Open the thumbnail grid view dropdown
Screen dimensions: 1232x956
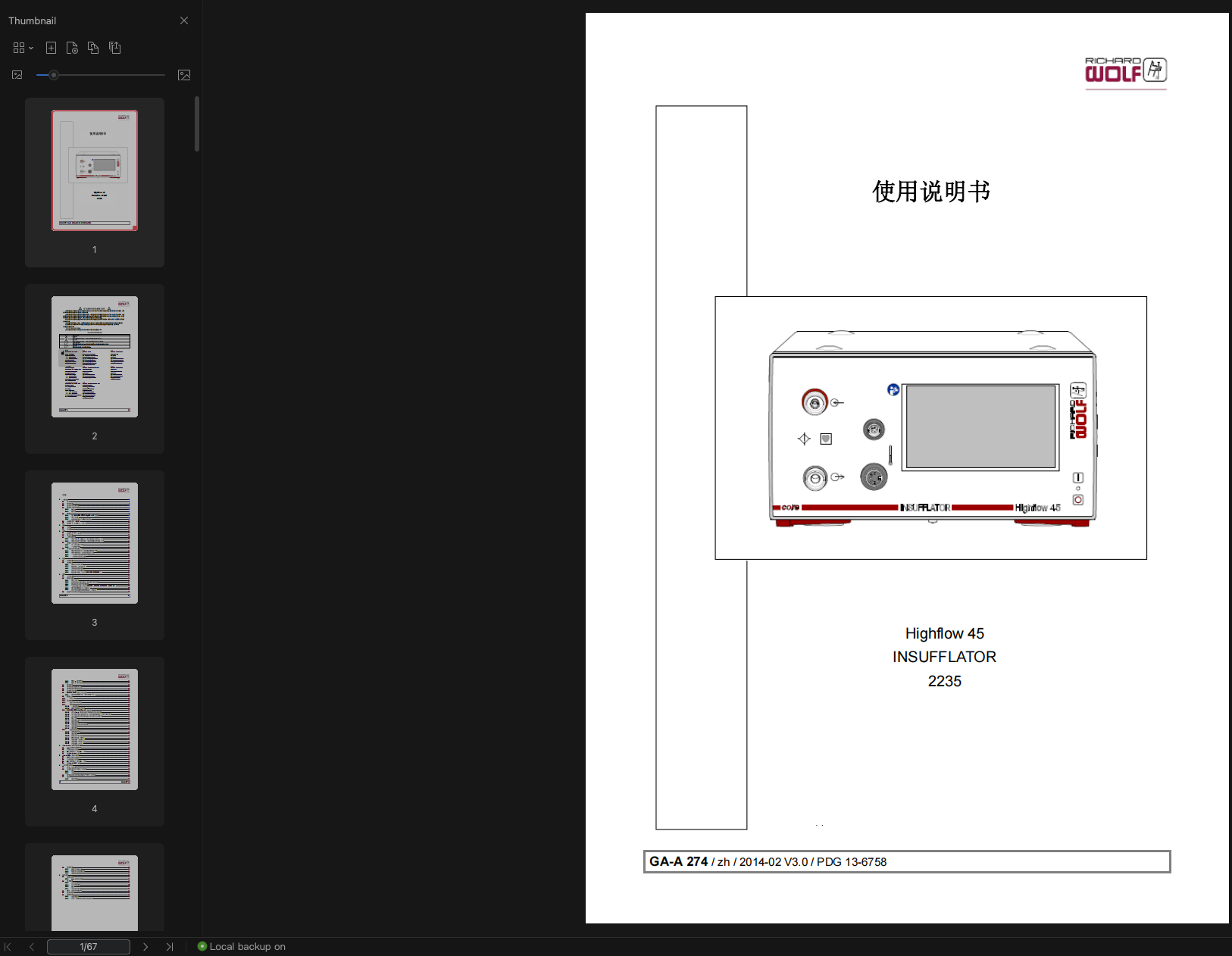click(23, 48)
